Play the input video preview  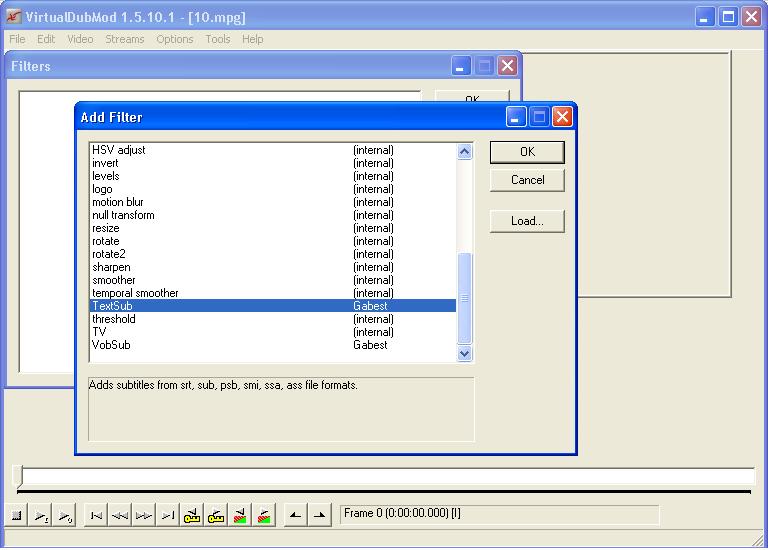click(41, 515)
